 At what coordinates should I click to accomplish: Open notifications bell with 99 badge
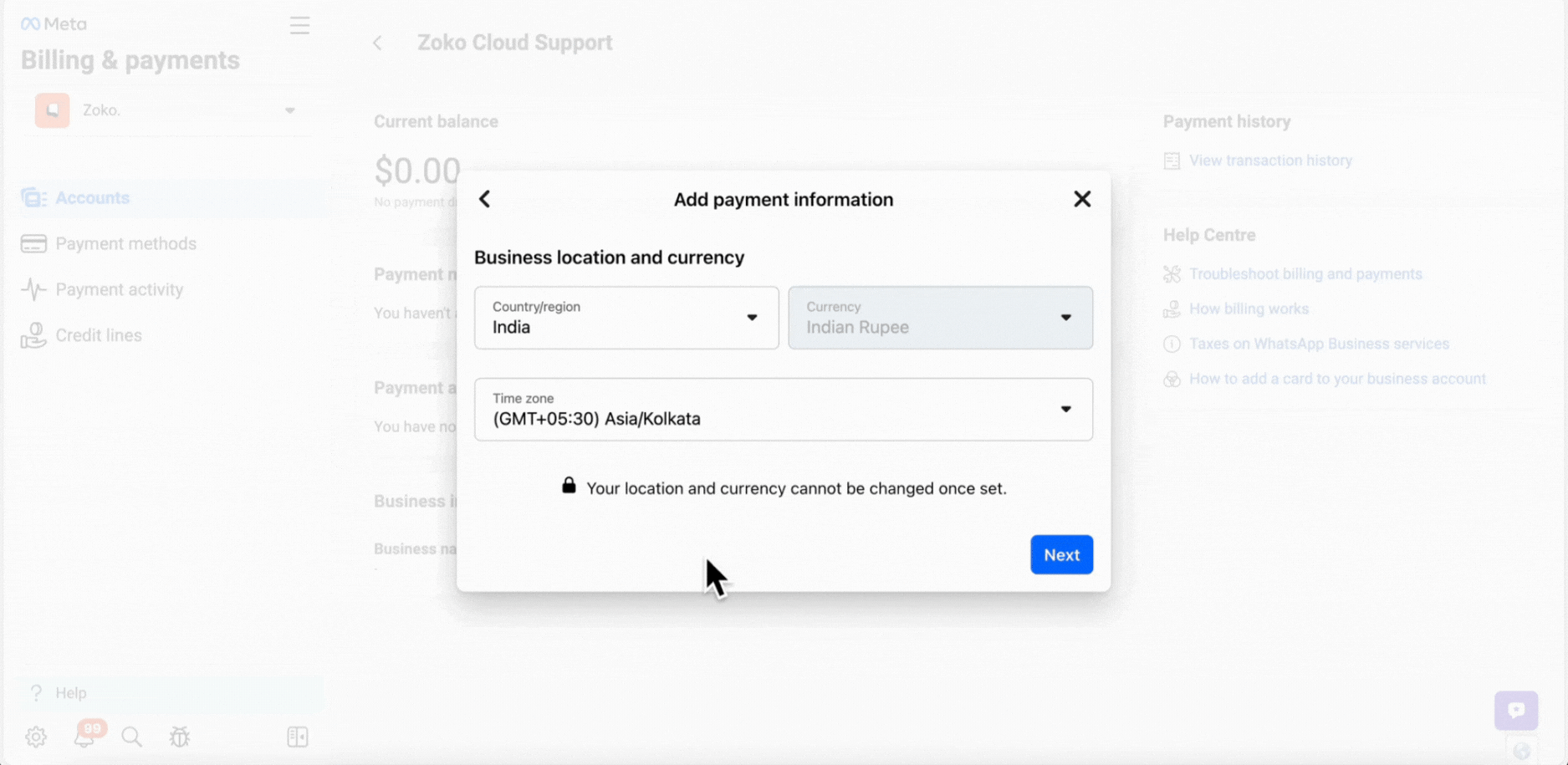coord(85,735)
